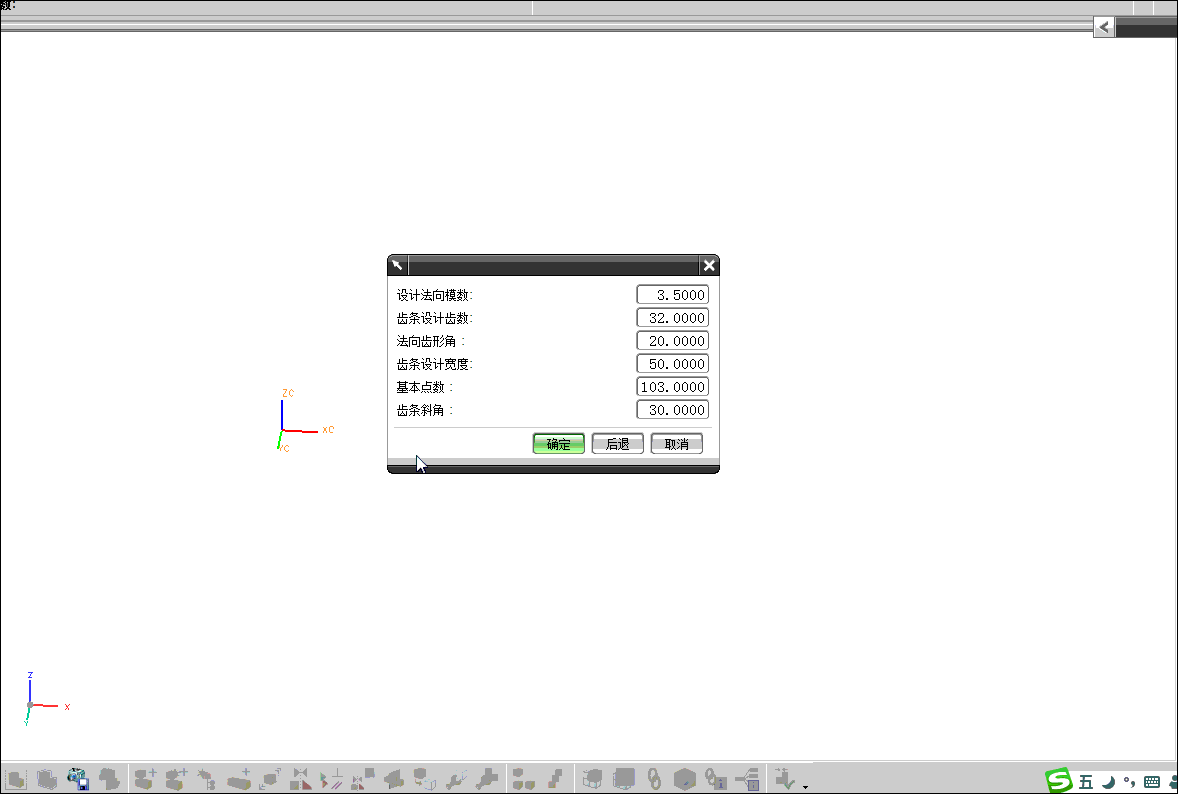Click the Add Component icon with plus sign
The height and width of the screenshot is (794, 1178).
[146, 779]
